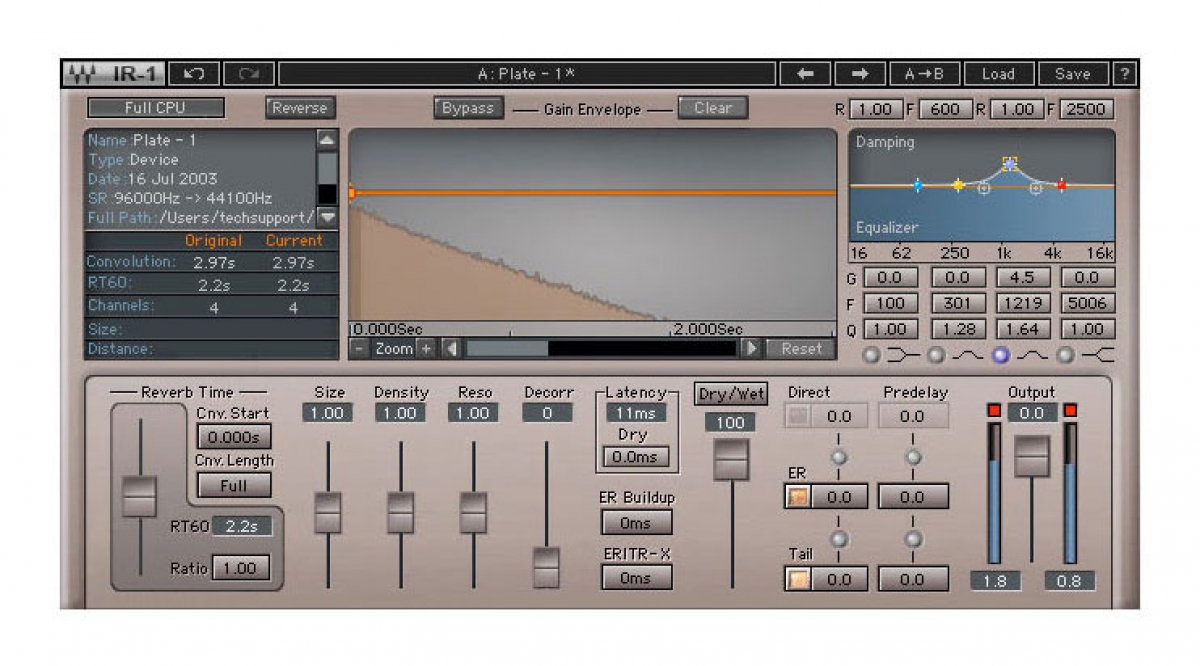Image resolution: width=1200 pixels, height=666 pixels.
Task: Click the Dry latency 0.0ms field
Action: 636,457
